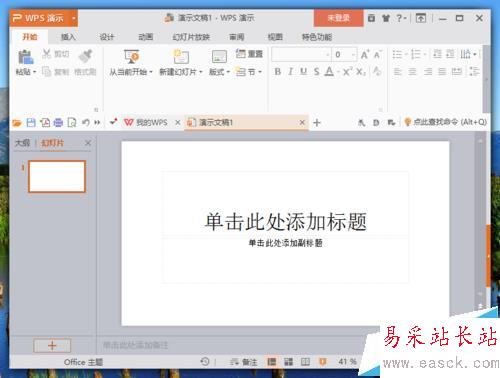Image resolution: width=500 pixels, height=378 pixels.
Task: Open the View ribbon tab
Action: 275,37
